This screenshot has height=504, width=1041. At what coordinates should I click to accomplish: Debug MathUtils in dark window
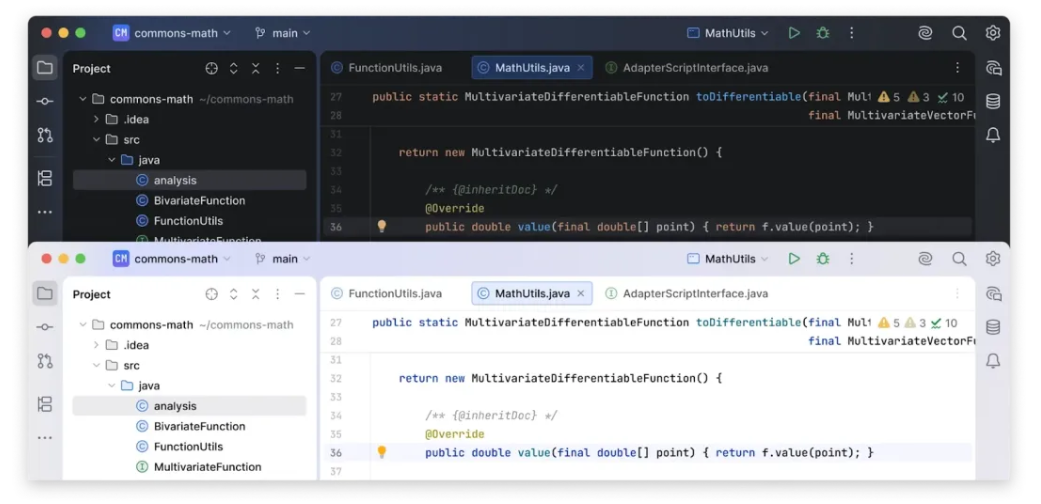[823, 33]
